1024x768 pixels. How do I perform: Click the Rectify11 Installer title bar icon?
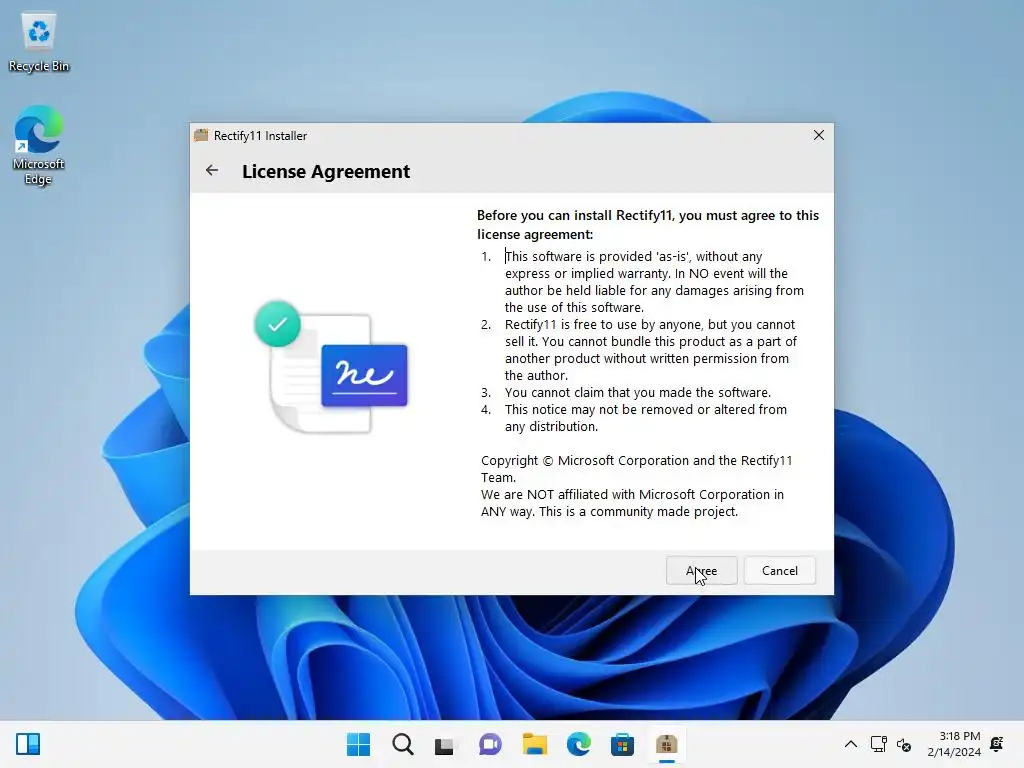coord(201,135)
